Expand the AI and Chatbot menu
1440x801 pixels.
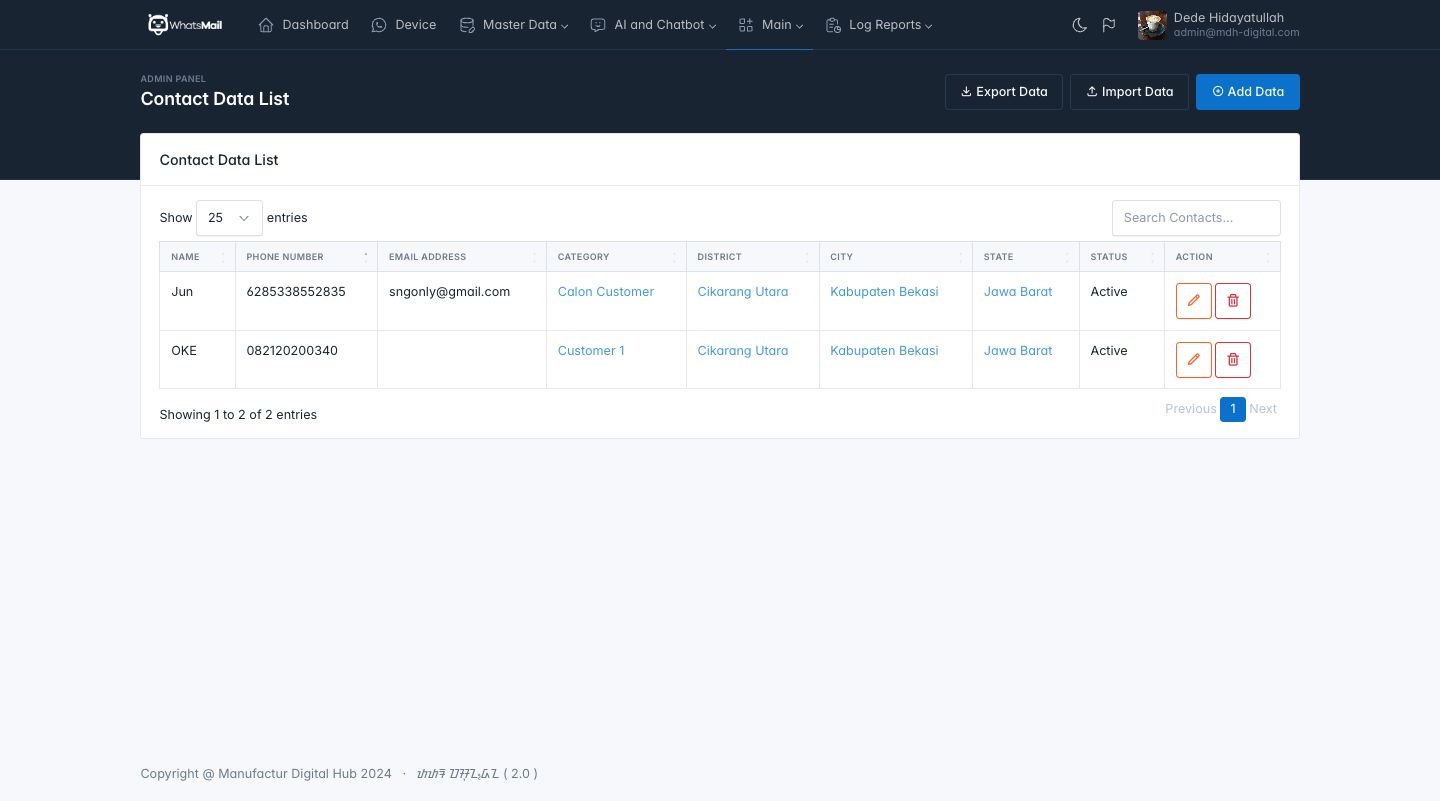(653, 25)
